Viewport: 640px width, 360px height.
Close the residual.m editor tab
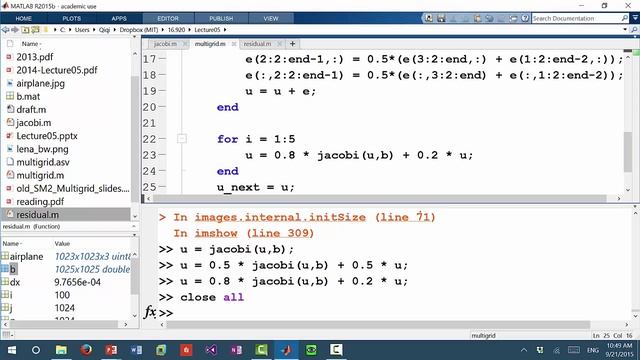coord(279,44)
